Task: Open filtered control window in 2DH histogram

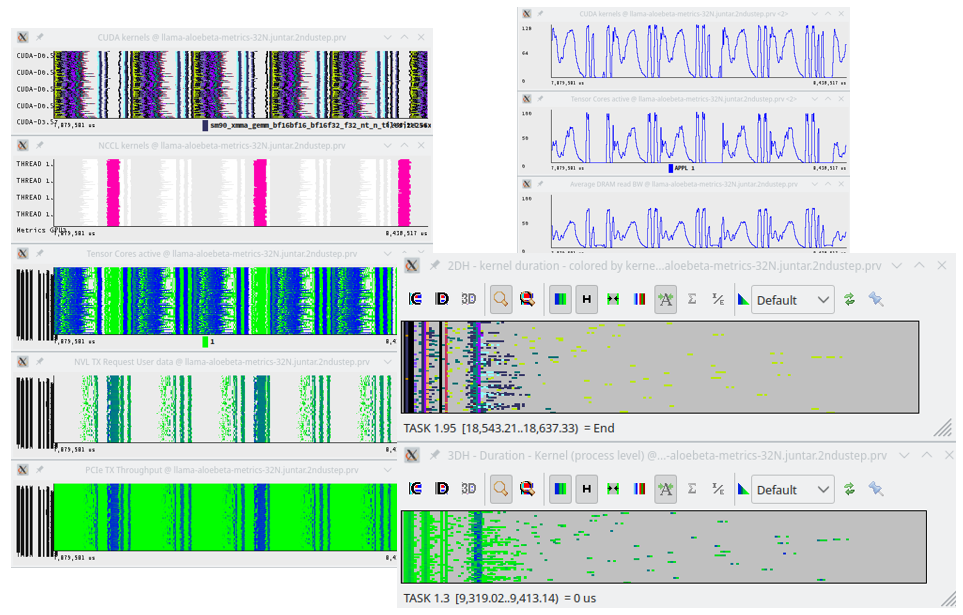Action: coord(527,299)
